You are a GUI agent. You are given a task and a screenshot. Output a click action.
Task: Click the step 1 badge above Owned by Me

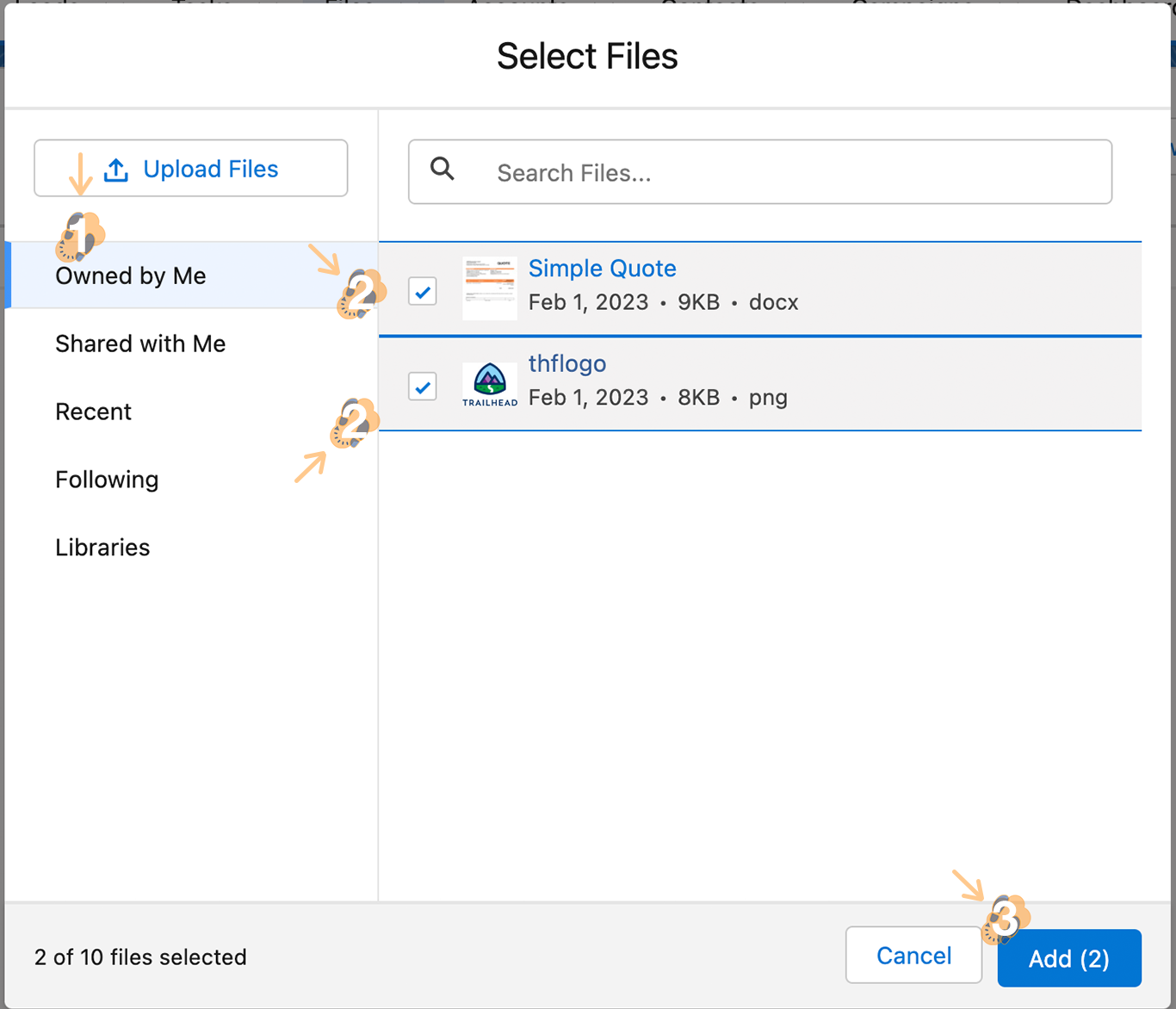pyautogui.click(x=80, y=236)
